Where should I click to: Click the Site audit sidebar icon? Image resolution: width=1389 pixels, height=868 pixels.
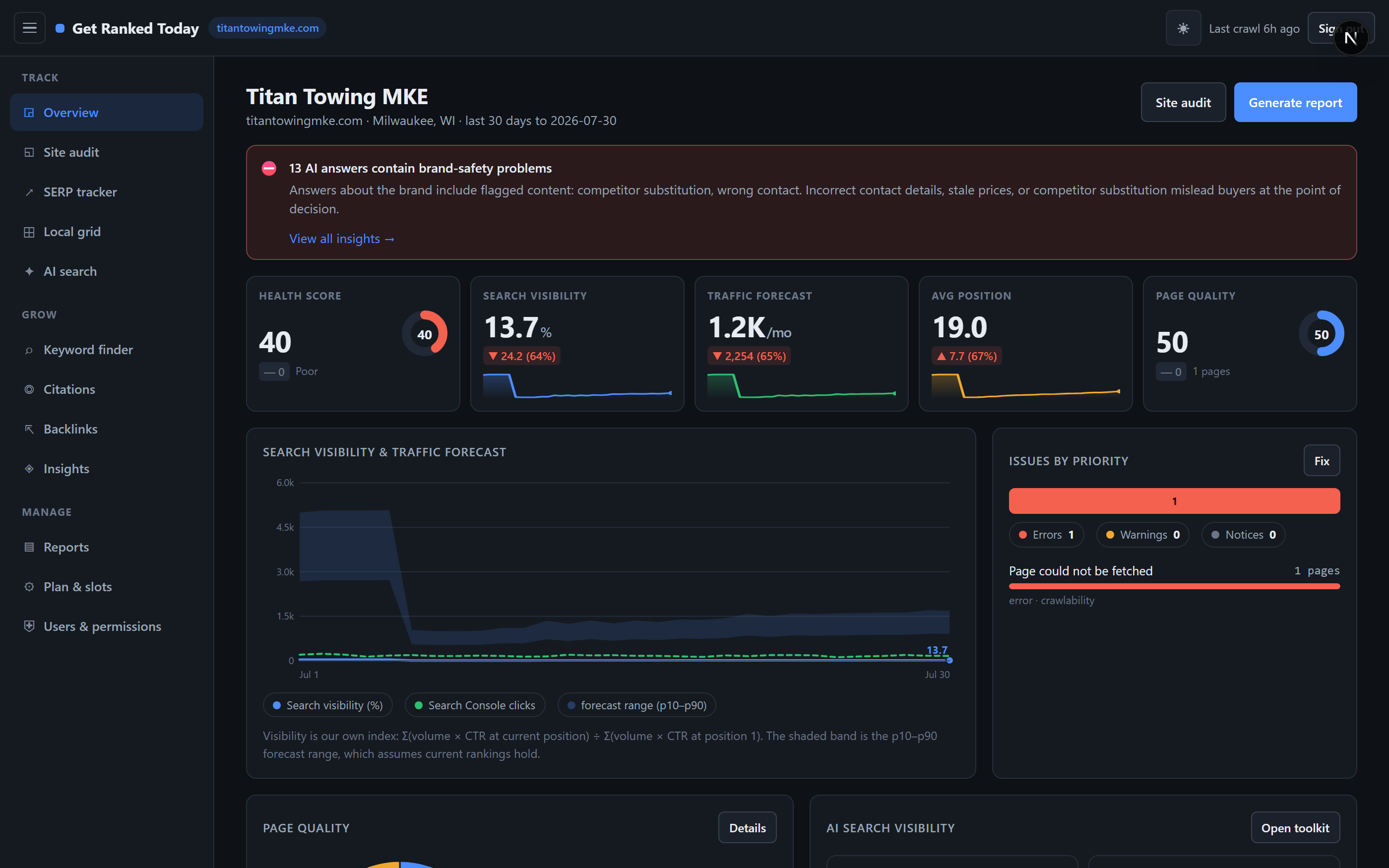point(29,152)
